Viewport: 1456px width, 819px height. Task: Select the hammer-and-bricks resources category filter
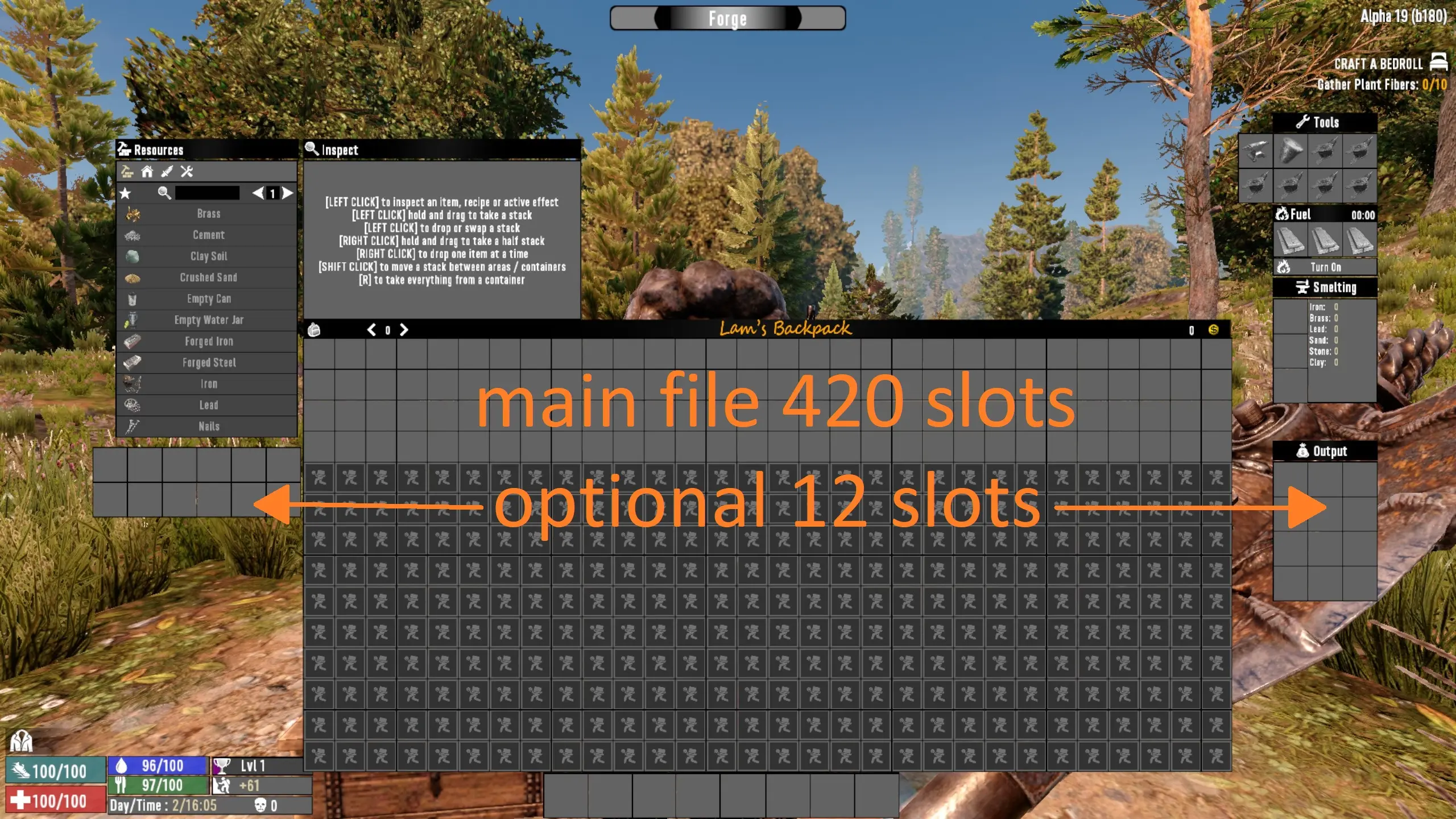(127, 171)
